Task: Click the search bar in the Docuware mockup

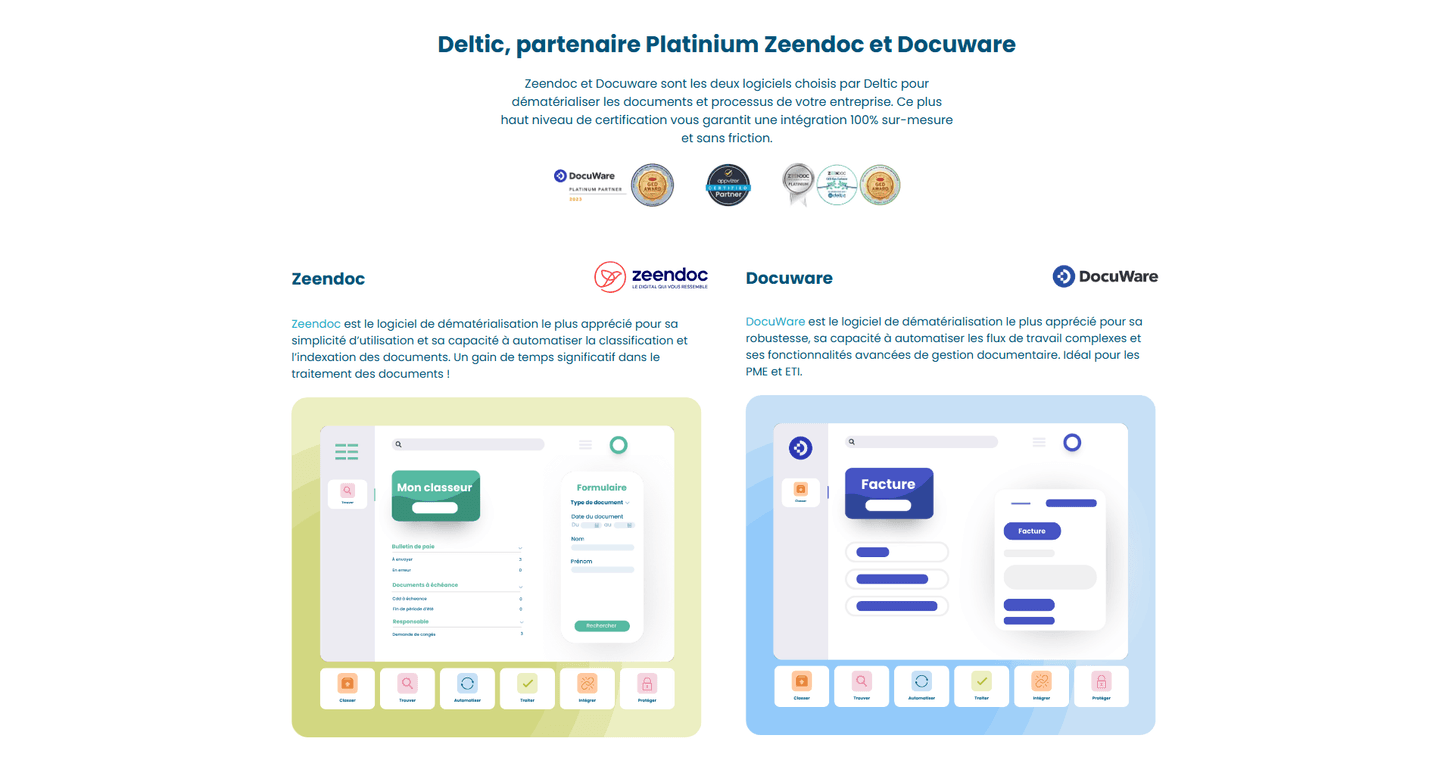Action: pos(922,441)
